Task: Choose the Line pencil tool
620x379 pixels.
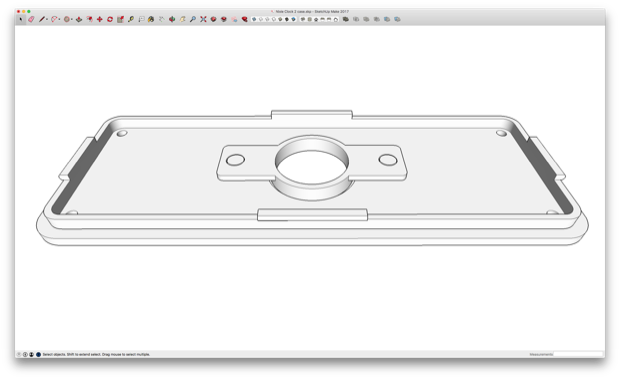Action: tap(41, 19)
